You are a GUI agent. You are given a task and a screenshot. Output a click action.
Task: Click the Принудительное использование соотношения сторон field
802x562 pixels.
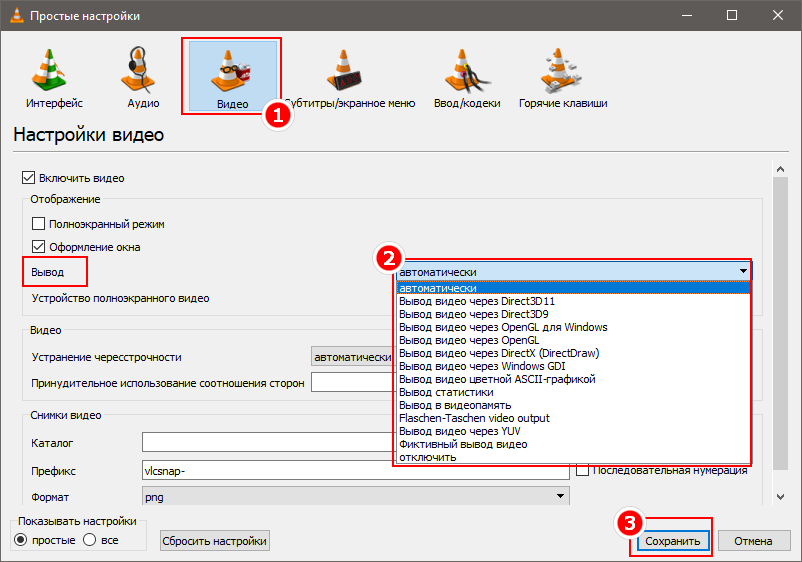353,383
